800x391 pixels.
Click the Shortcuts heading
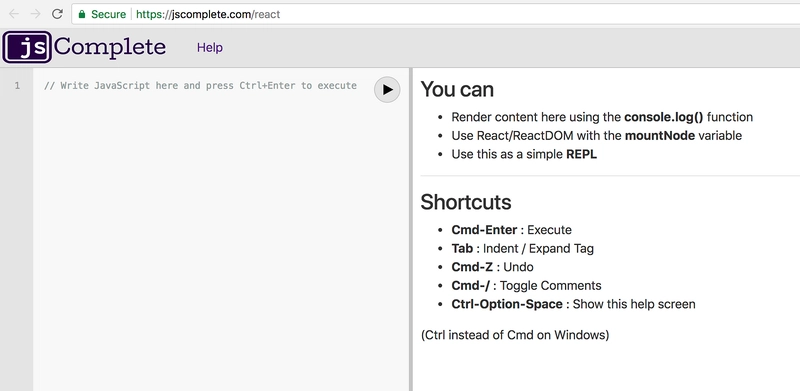coord(466,202)
